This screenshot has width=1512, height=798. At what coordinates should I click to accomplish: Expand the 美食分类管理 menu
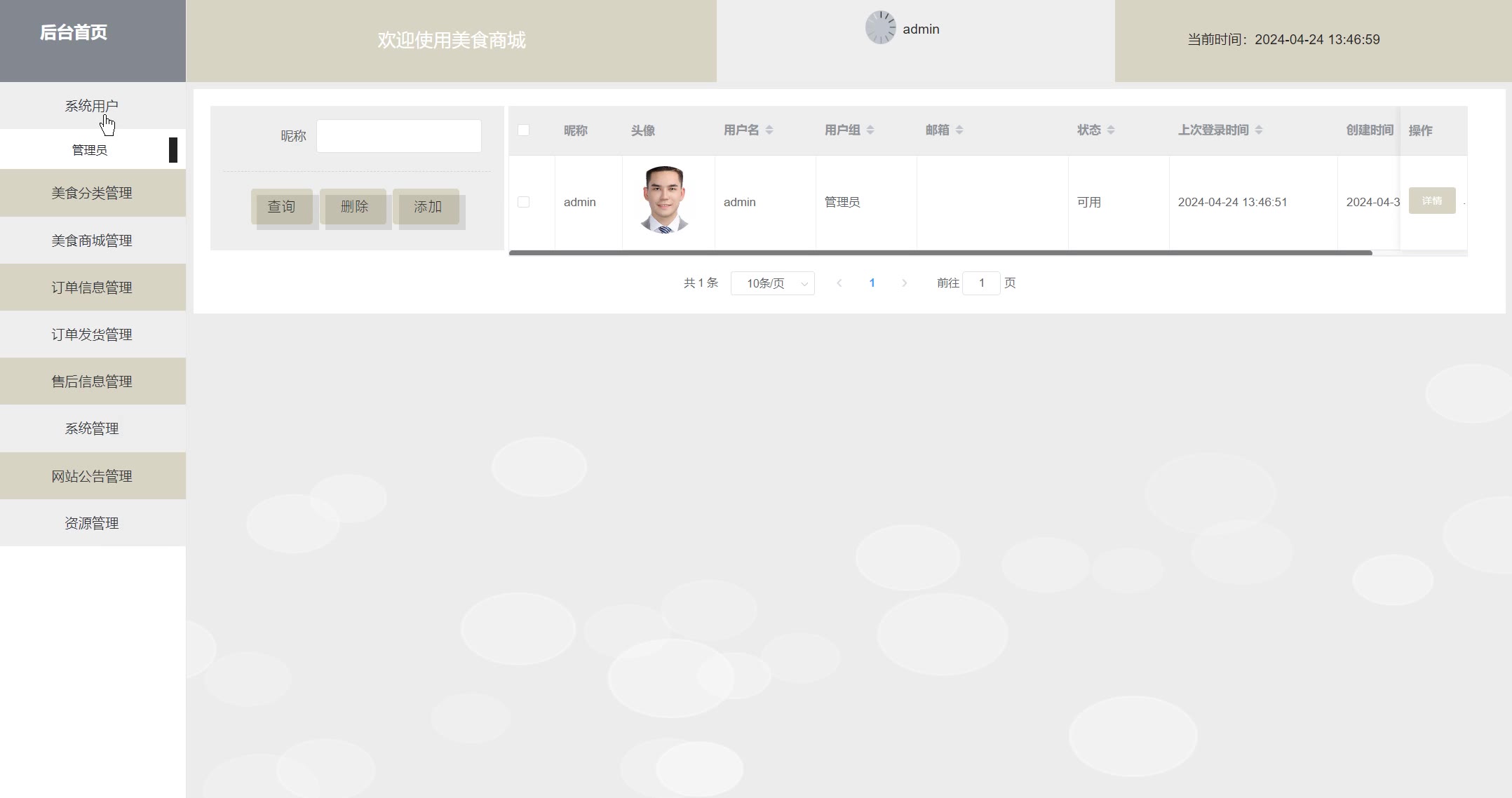(x=92, y=193)
